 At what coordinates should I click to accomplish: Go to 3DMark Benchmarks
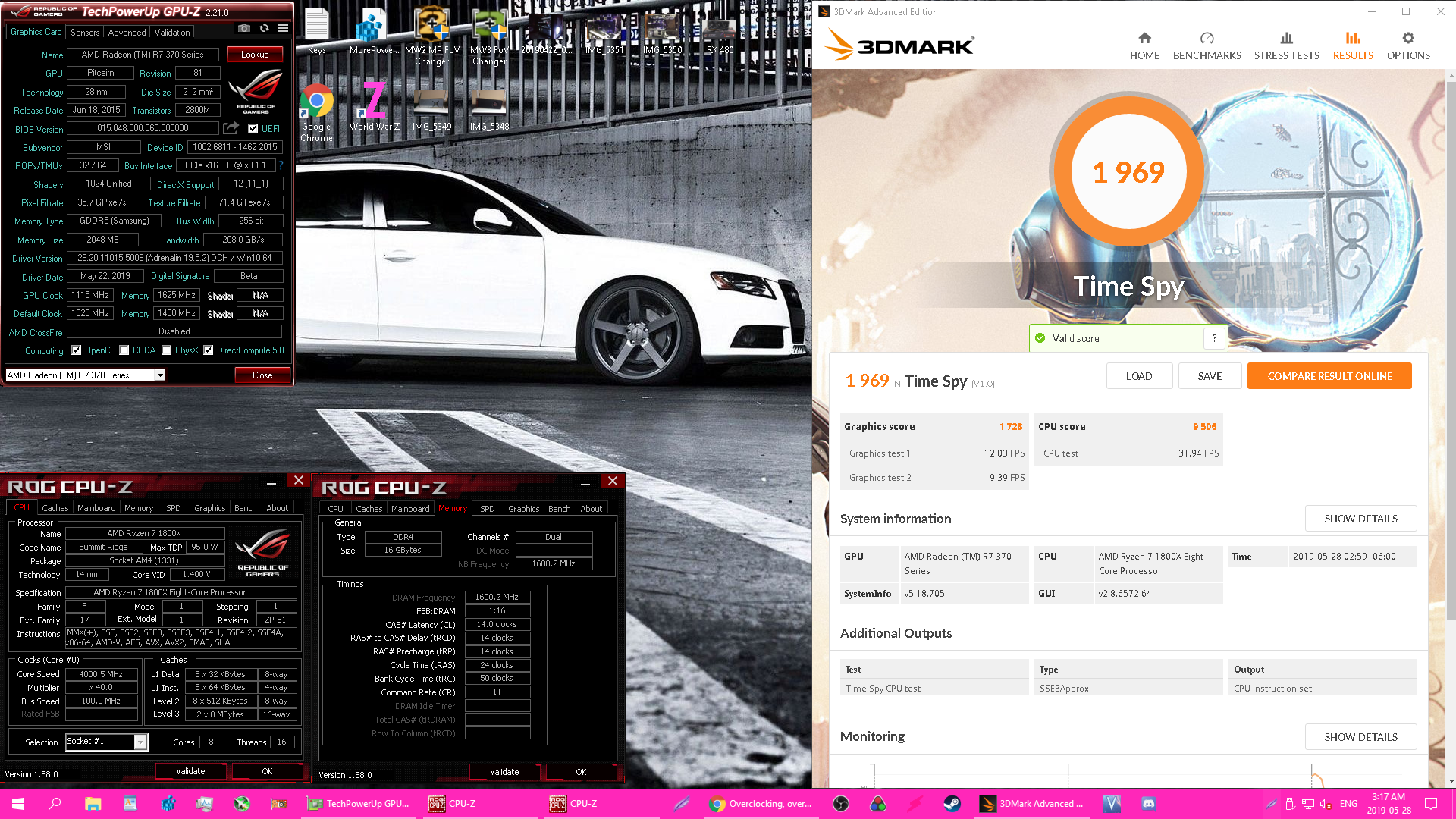pyautogui.click(x=1207, y=46)
